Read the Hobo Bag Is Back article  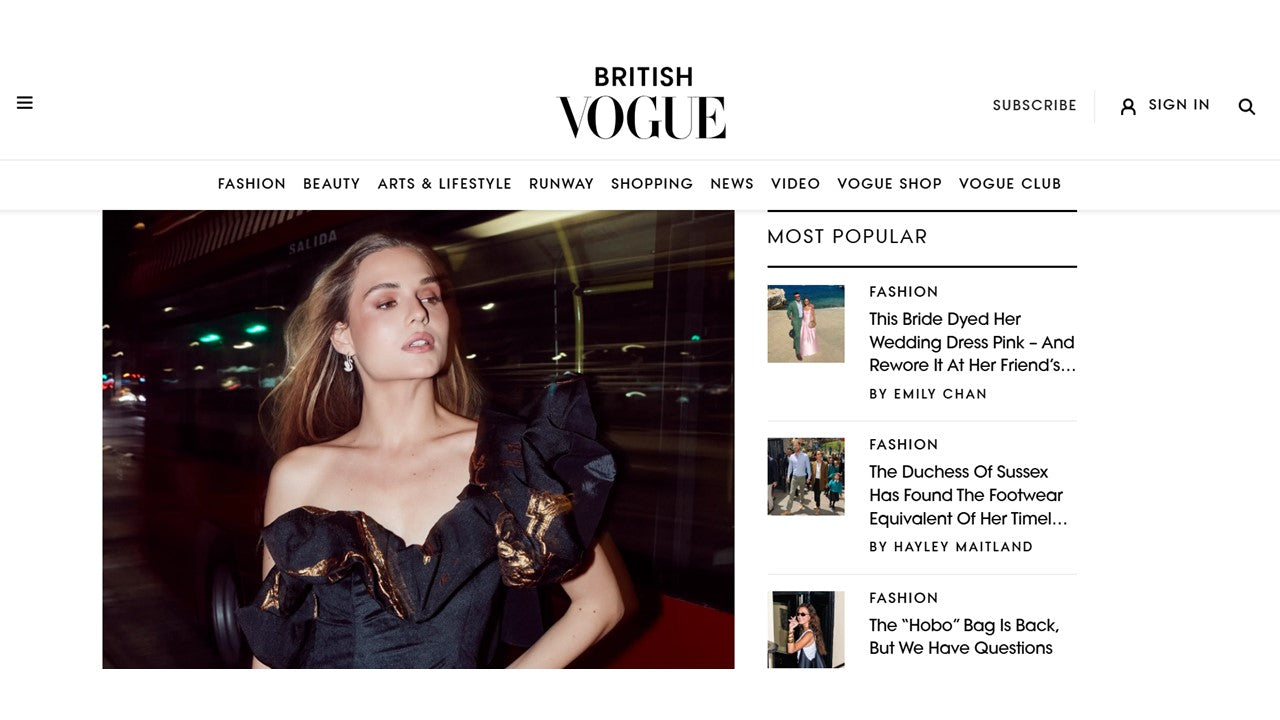click(964, 636)
